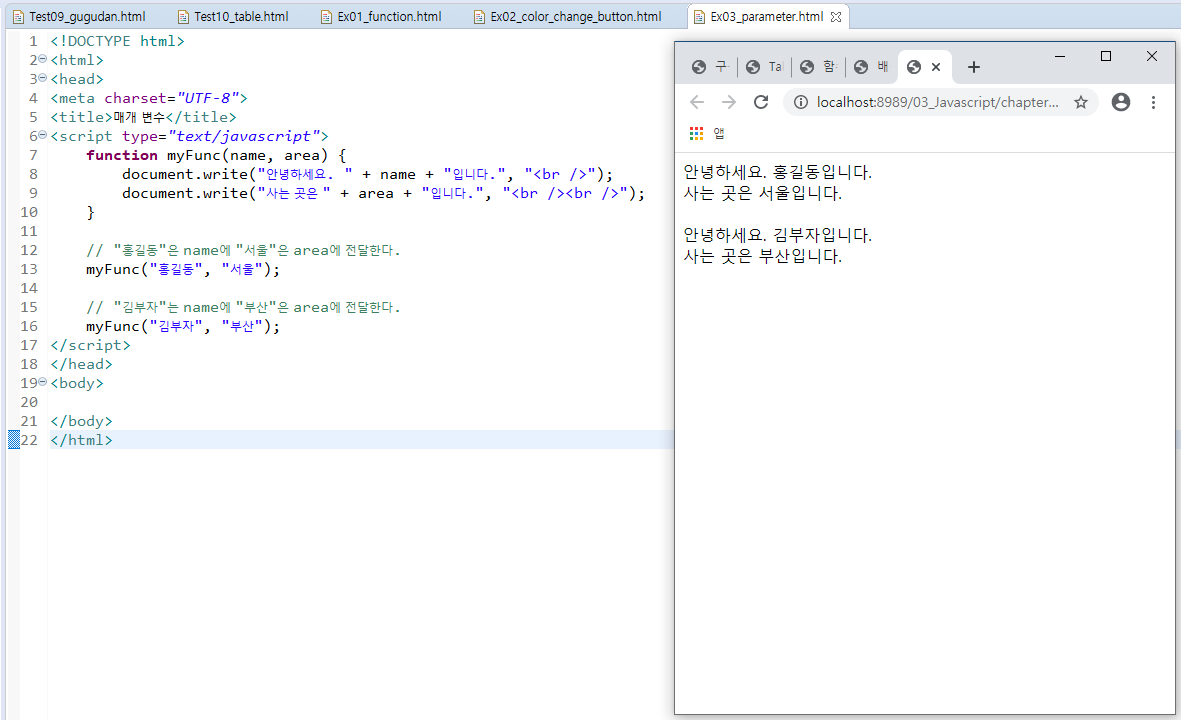Close the Chrome window

click(x=1152, y=56)
